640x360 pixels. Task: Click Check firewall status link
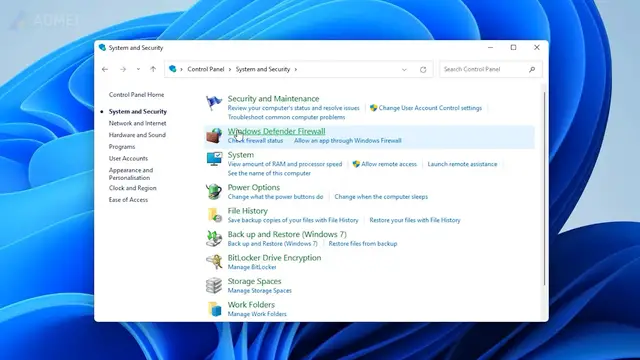(x=255, y=141)
